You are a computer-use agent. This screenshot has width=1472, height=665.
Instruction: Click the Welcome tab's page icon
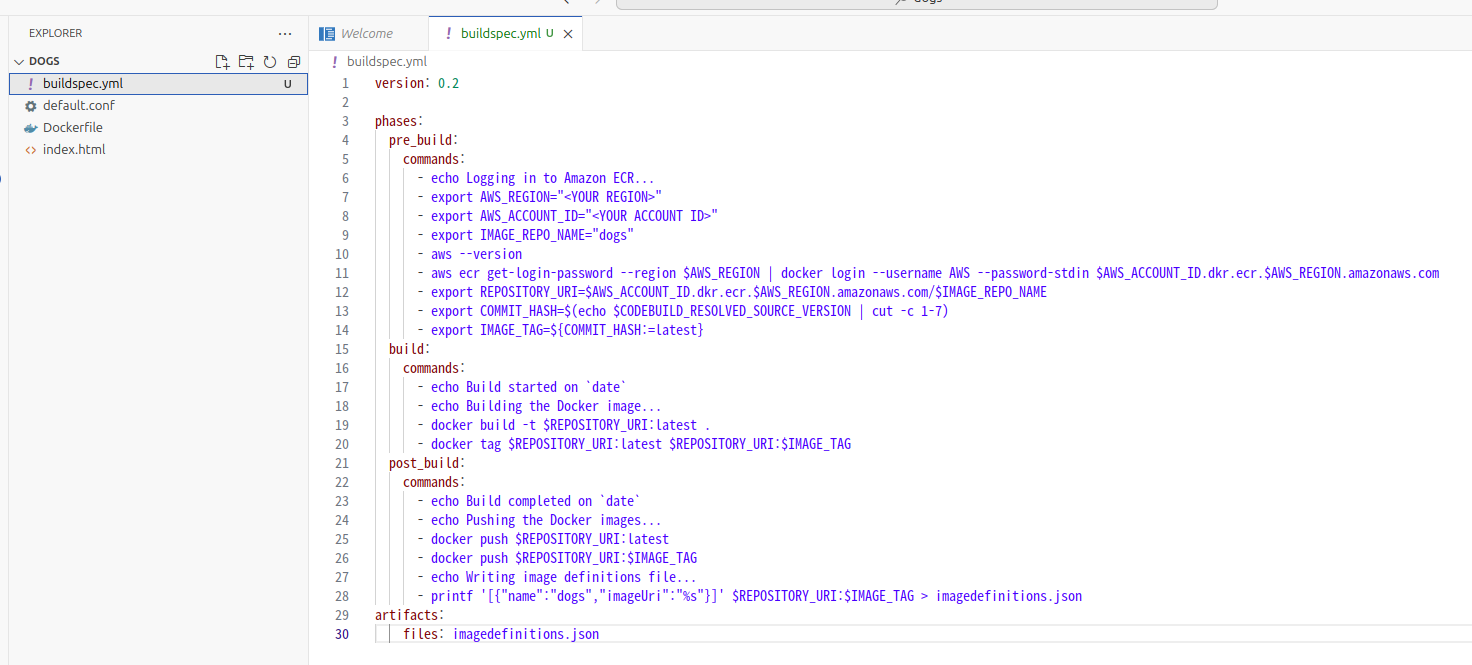click(x=327, y=34)
